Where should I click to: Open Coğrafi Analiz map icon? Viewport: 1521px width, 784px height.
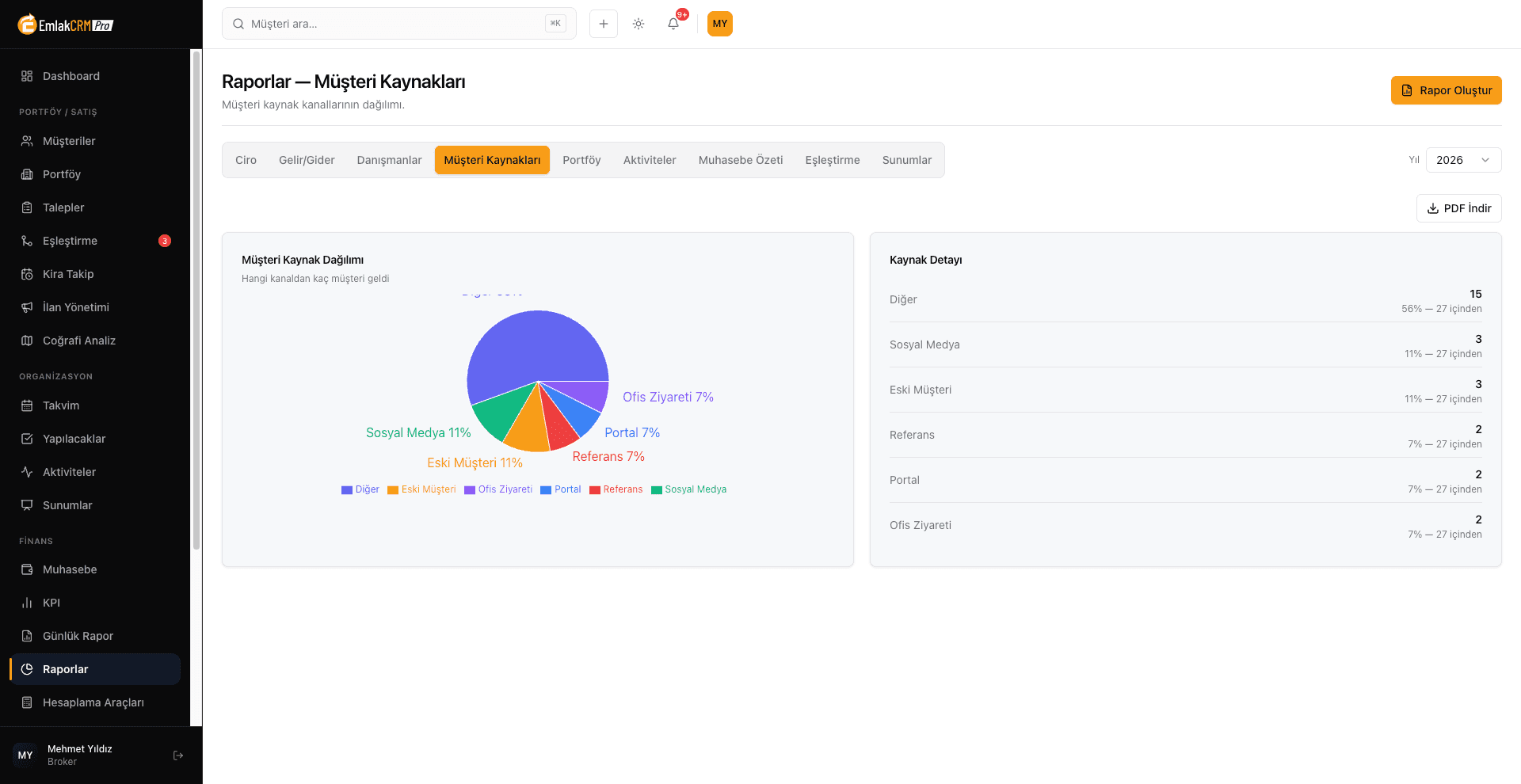point(27,341)
